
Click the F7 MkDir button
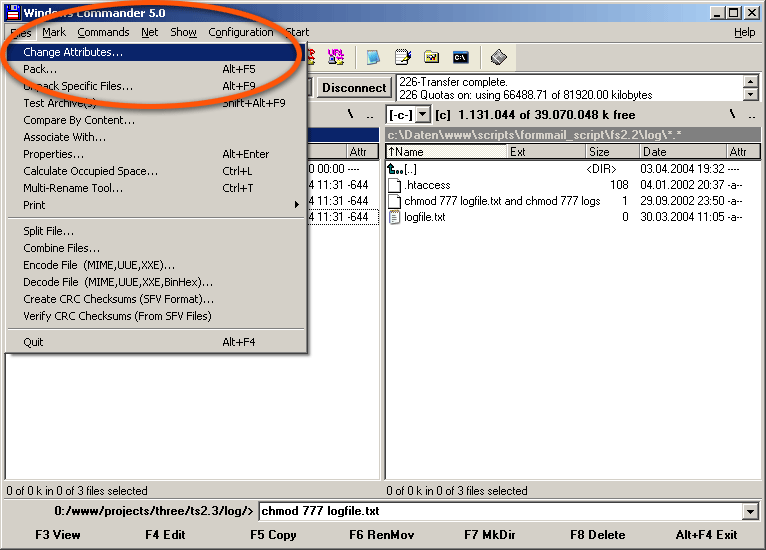[x=489, y=535]
